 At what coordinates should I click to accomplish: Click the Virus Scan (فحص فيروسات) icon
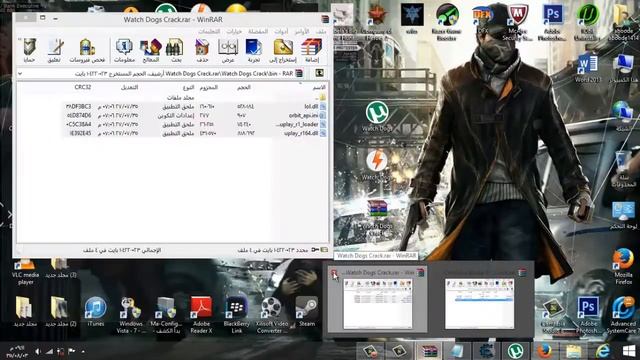click(x=87, y=51)
